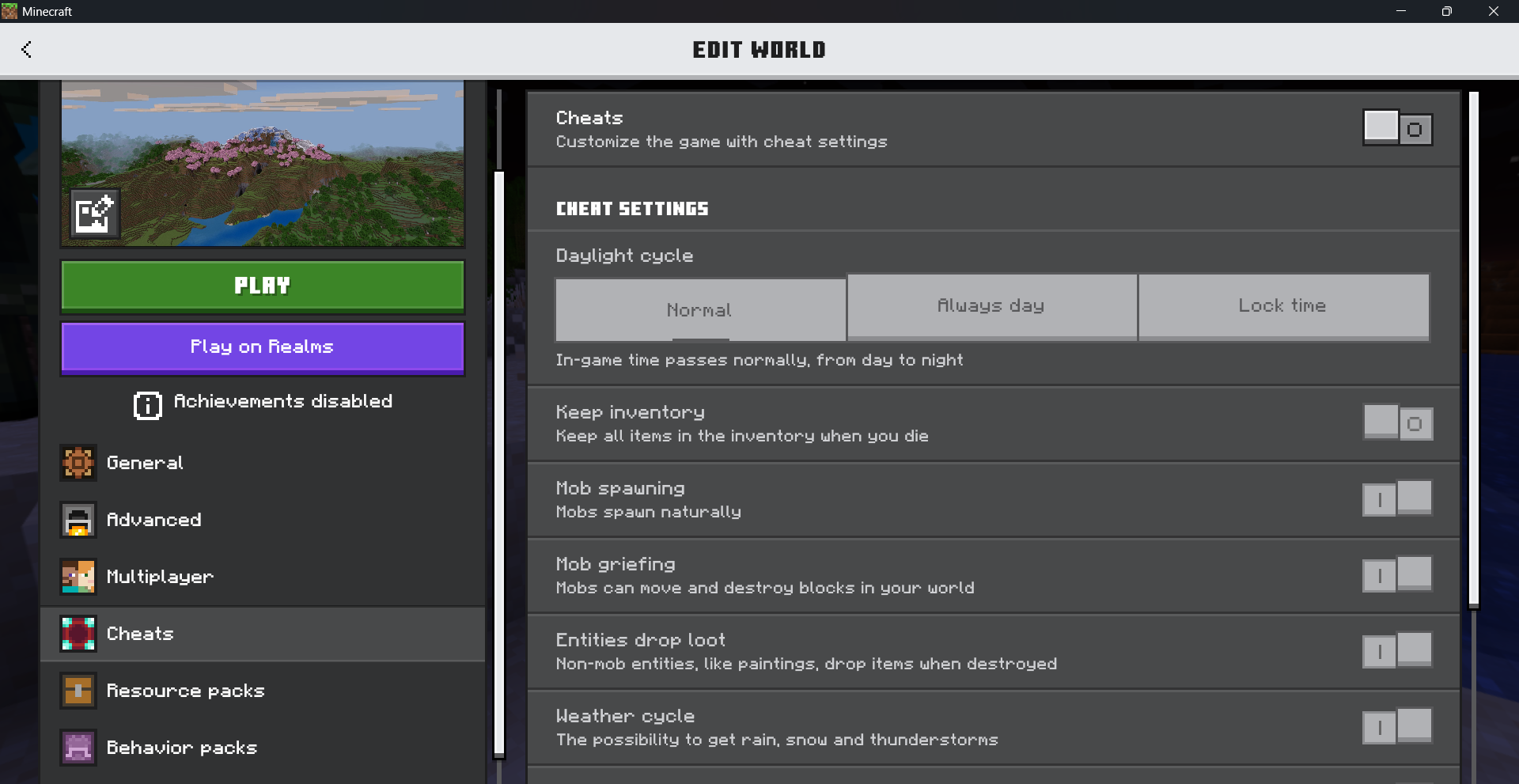
Task: Click the General gear icon
Action: [78, 463]
